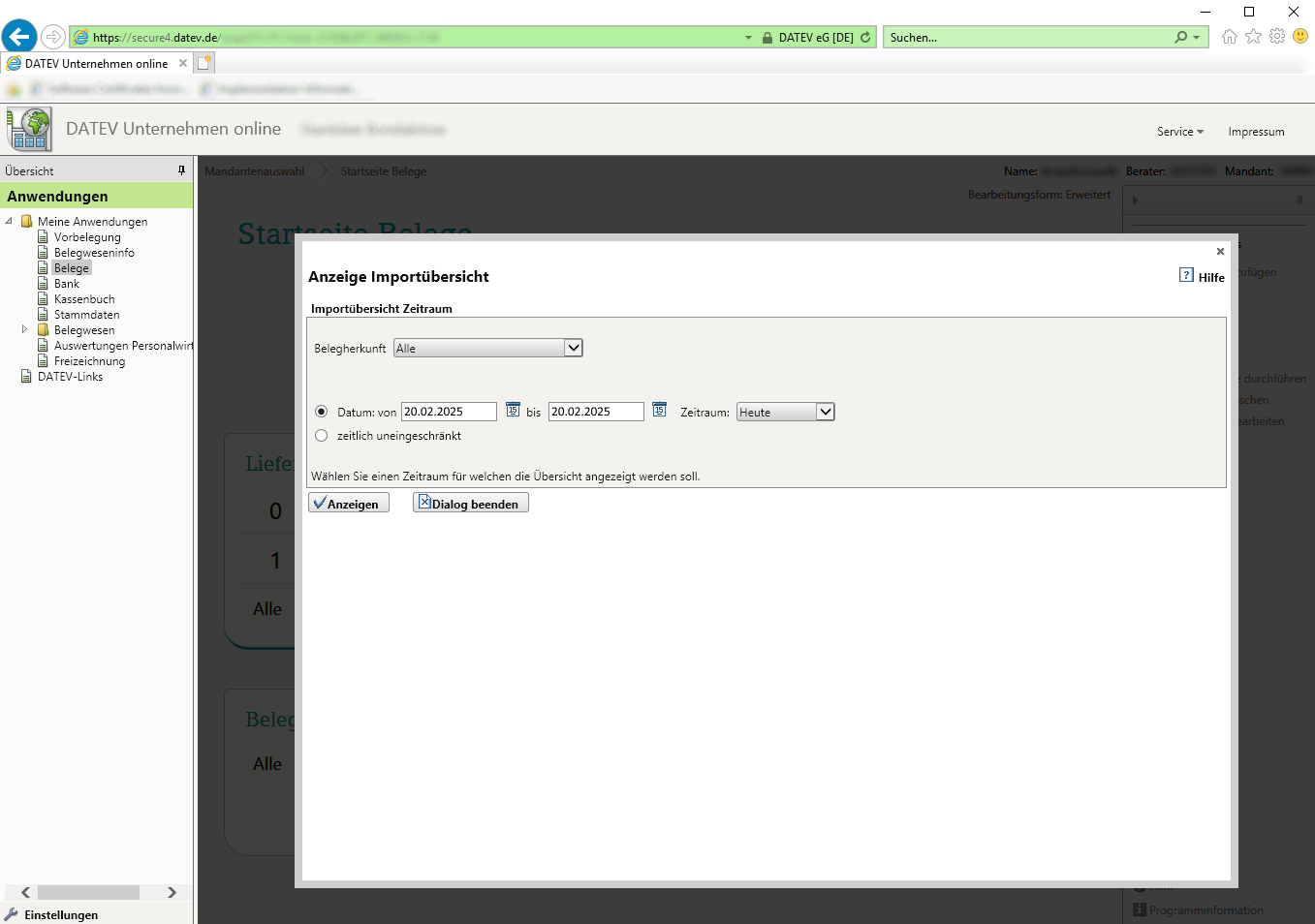The width and height of the screenshot is (1315, 924).
Task: Open Belegweseninfo in the navigation tree
Action: [x=94, y=253]
